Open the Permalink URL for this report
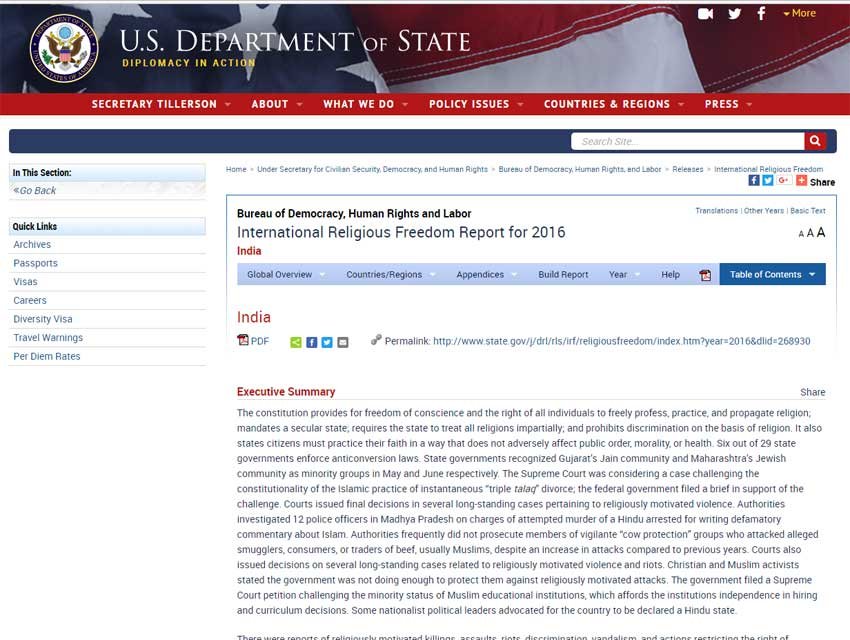850x640 pixels. pos(621,341)
